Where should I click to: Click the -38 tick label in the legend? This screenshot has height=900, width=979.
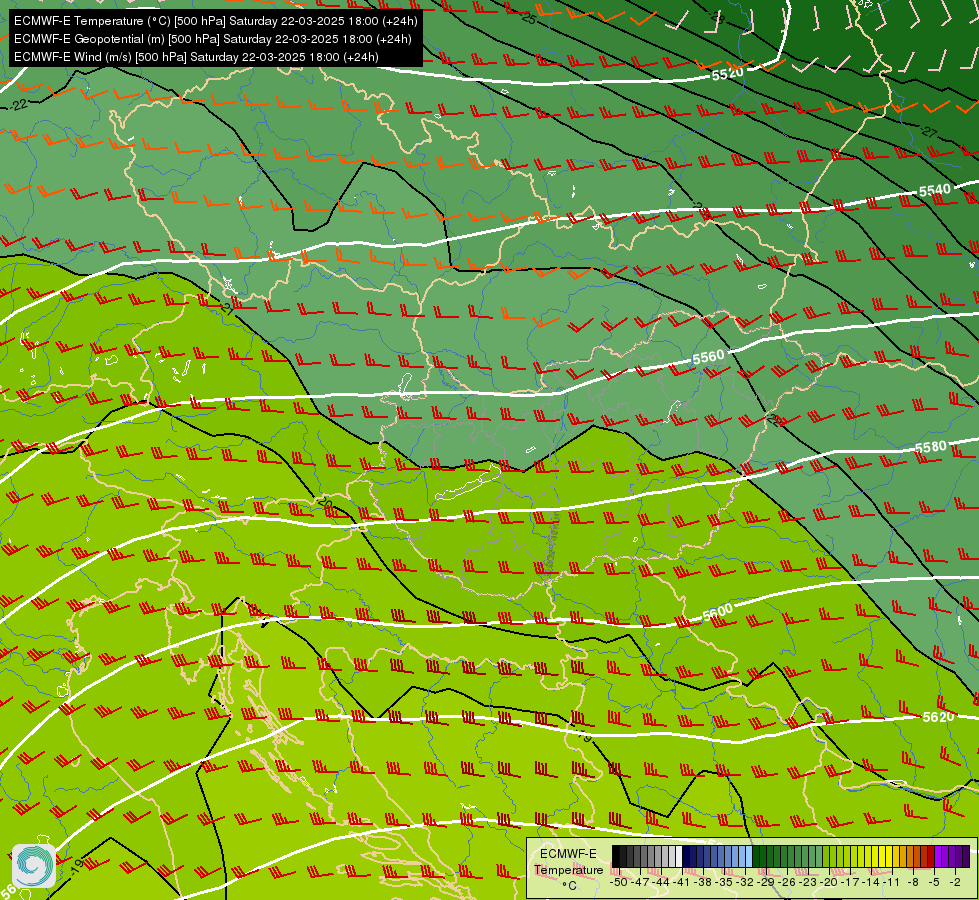702,882
